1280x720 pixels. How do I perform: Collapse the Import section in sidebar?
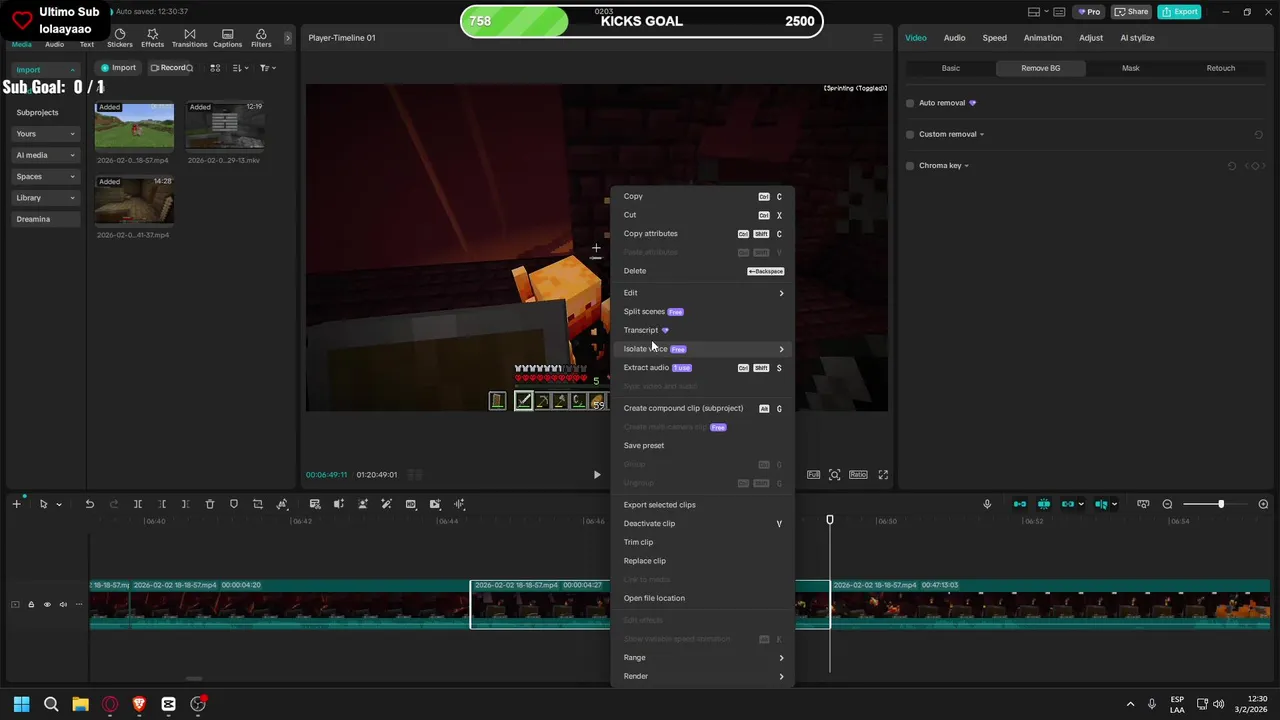coord(46,70)
